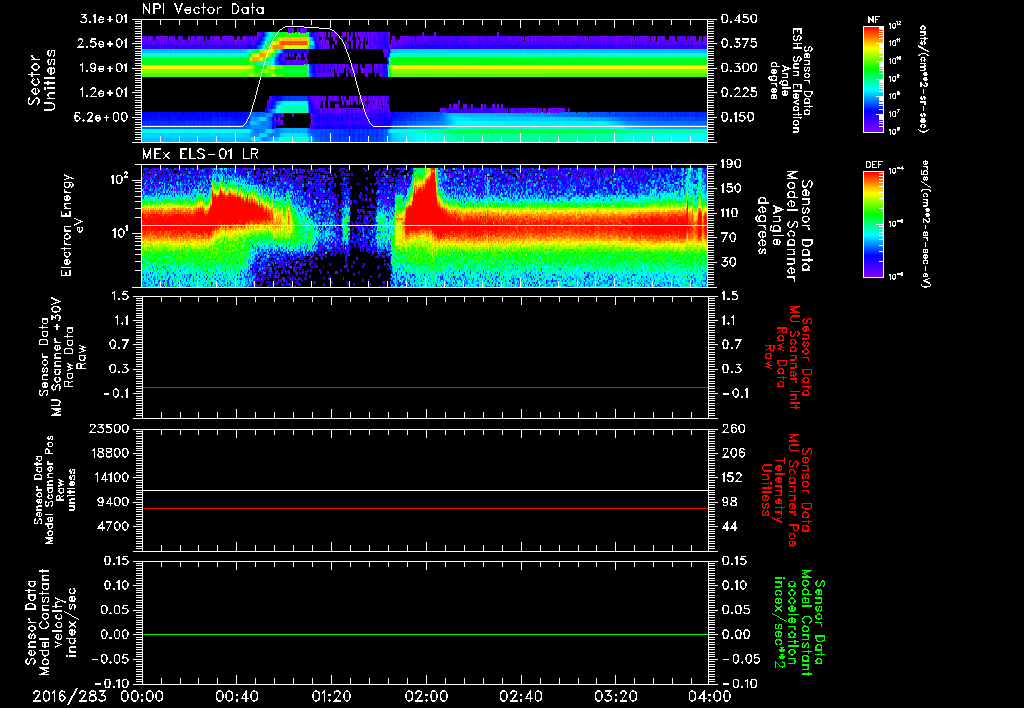Screen dimensions: 1024x708
Task: Click the '14100' scanner position tick value
Action: [110, 477]
